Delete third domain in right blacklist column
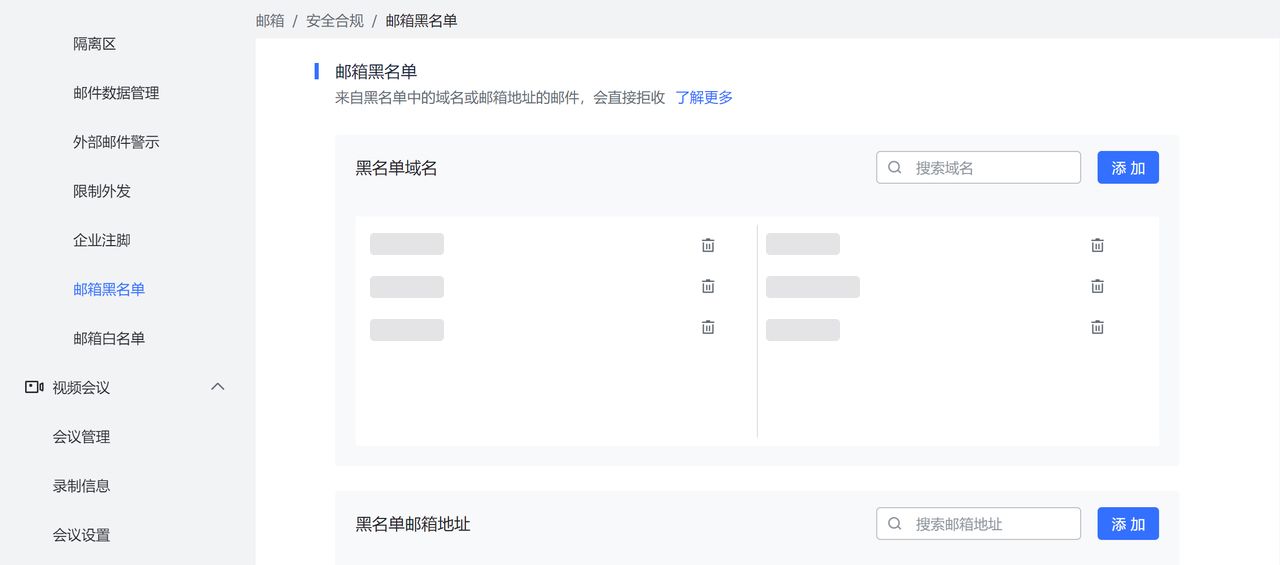This screenshot has height=565, width=1280. tap(1097, 327)
